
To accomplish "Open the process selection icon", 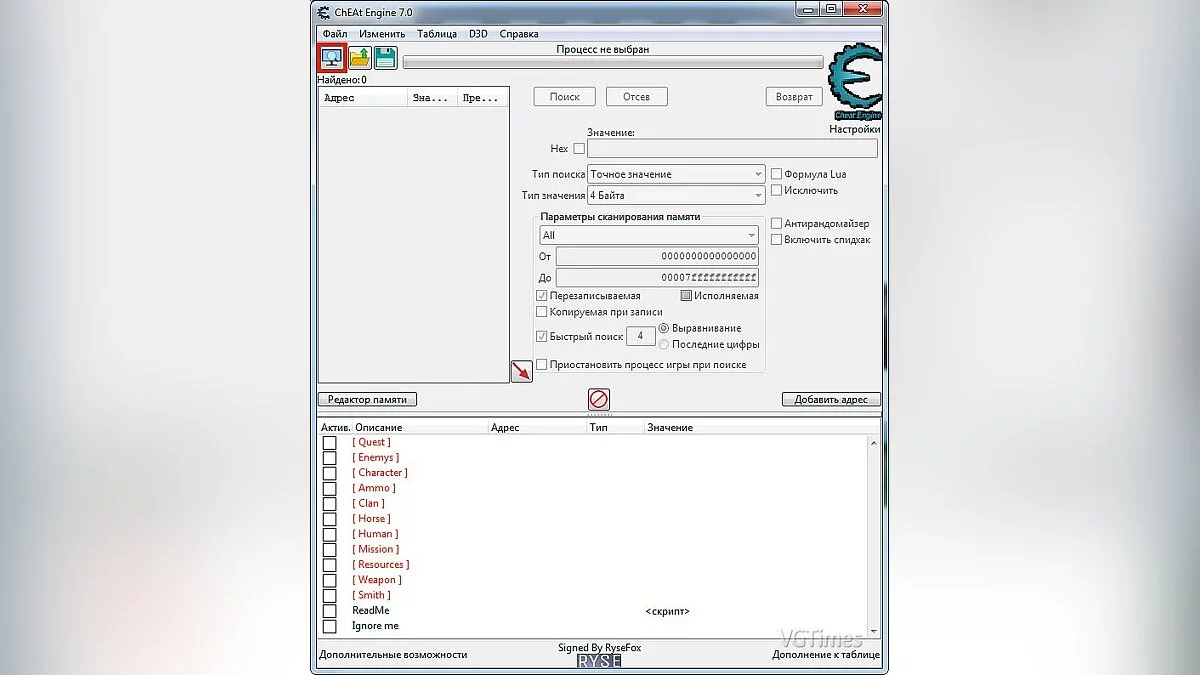I will pyautogui.click(x=332, y=58).
